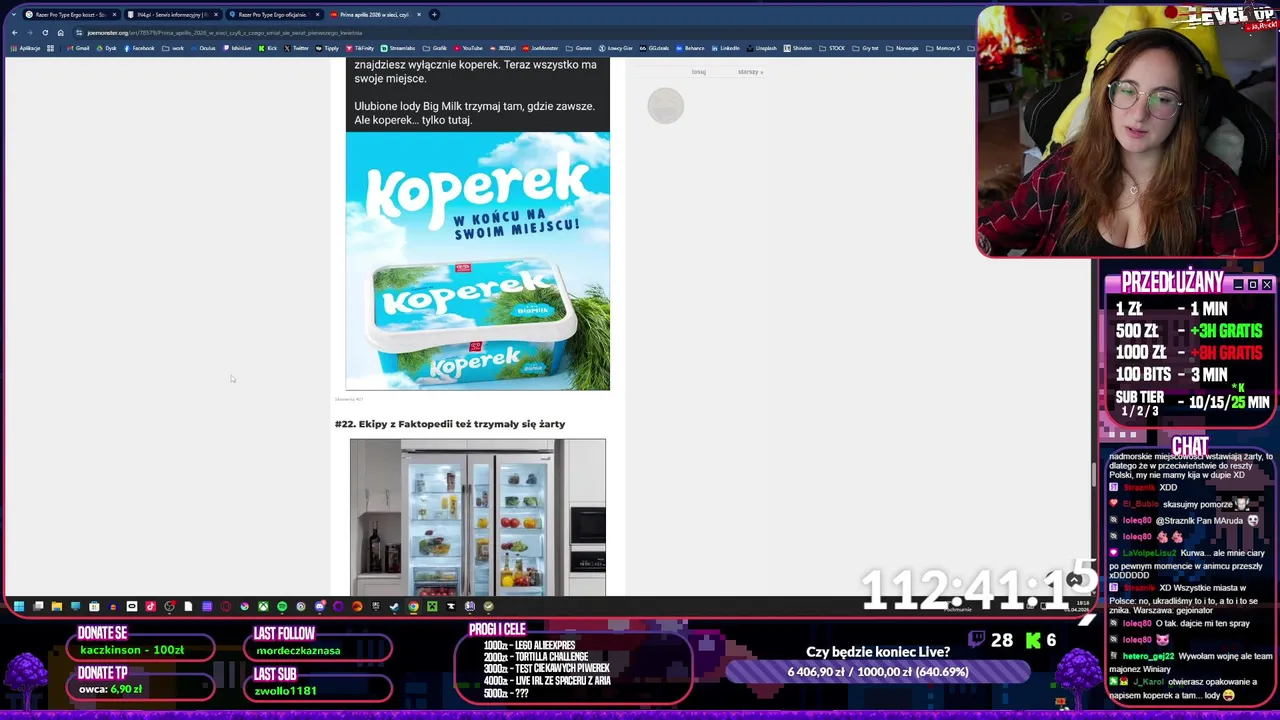Click the '#22. Ekipy z Faktopedii' heading
1280x720 pixels.
[450, 424]
